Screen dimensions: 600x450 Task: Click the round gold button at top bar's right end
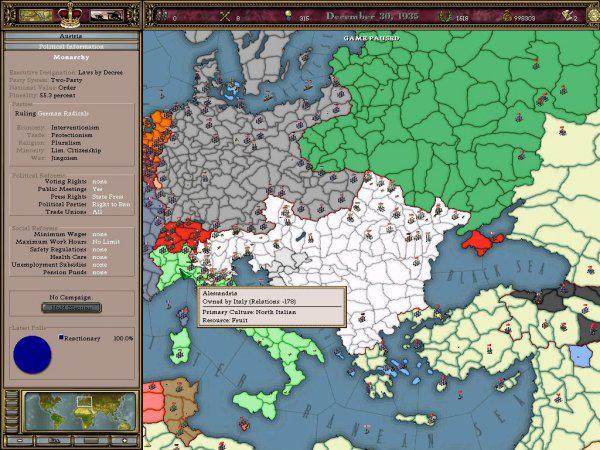[594, 16]
